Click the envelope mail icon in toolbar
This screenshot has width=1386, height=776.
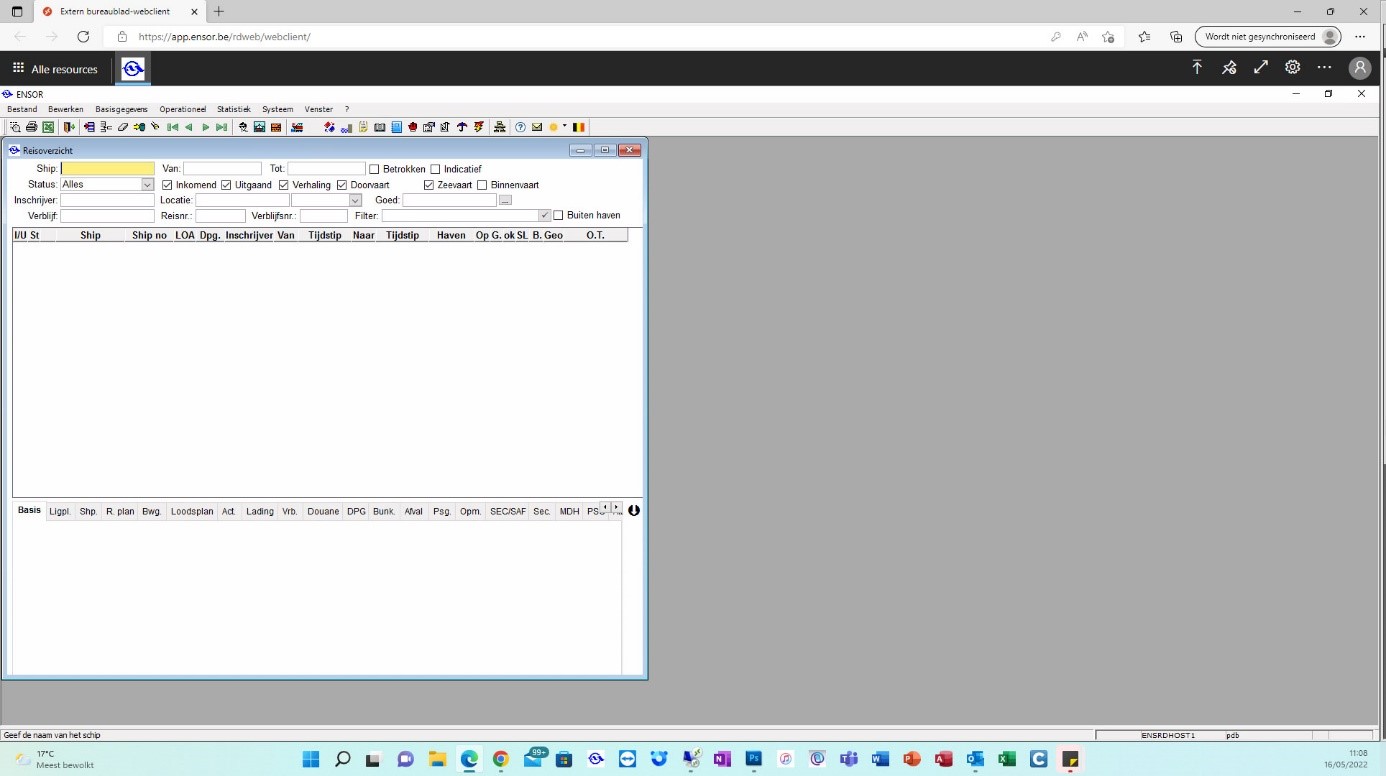pos(536,127)
